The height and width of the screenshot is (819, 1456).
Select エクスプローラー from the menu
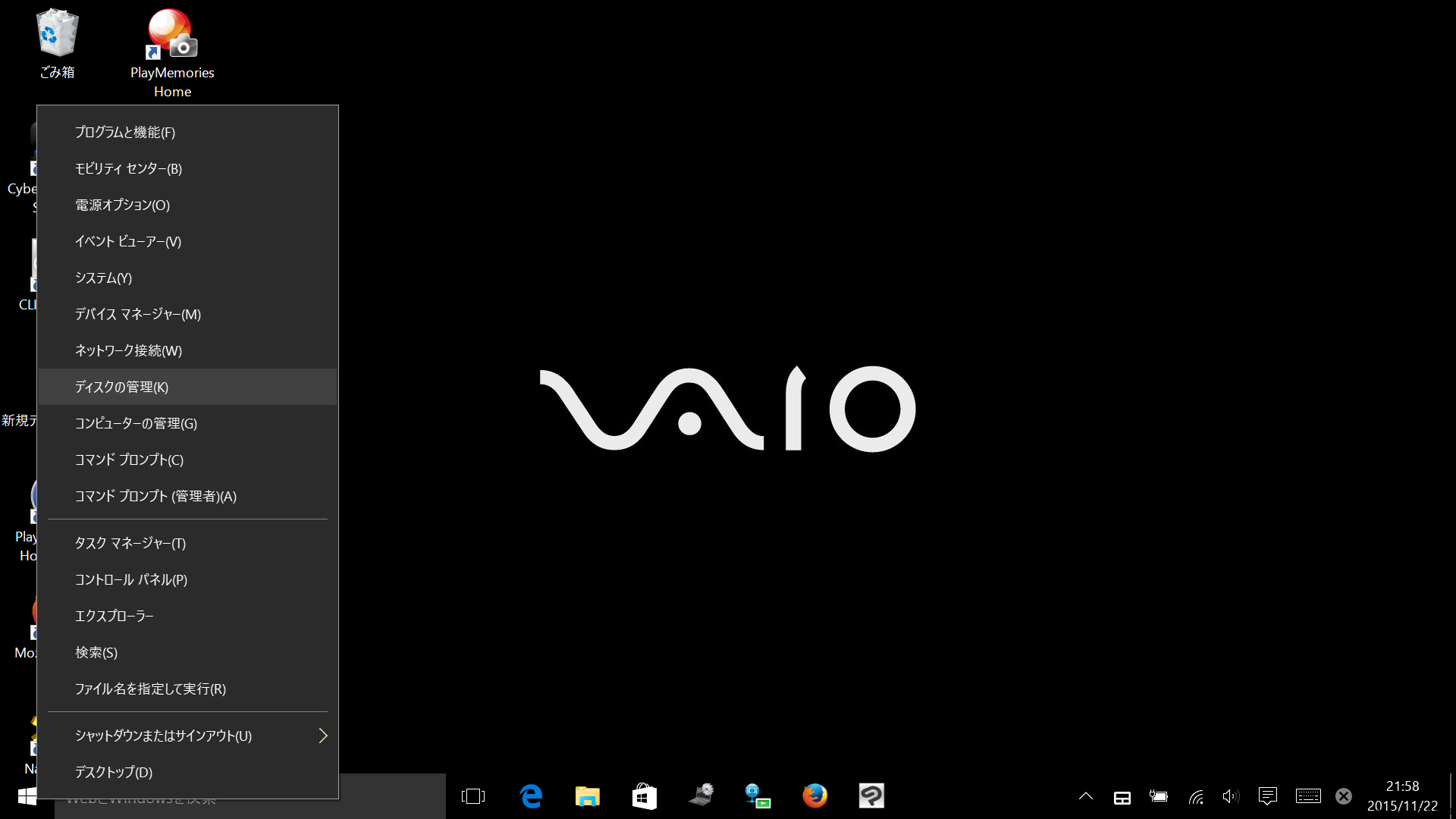pyautogui.click(x=187, y=616)
